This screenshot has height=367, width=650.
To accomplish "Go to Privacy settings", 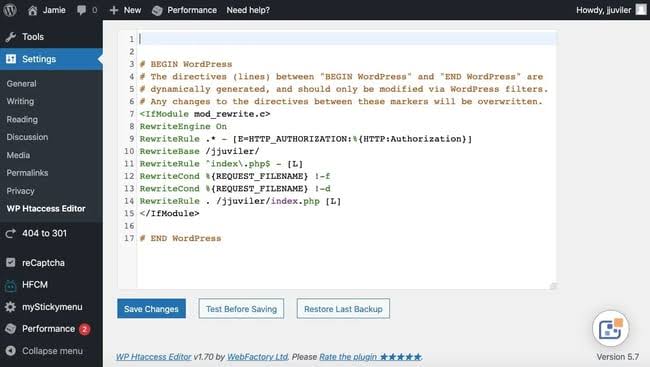I will 20,191.
